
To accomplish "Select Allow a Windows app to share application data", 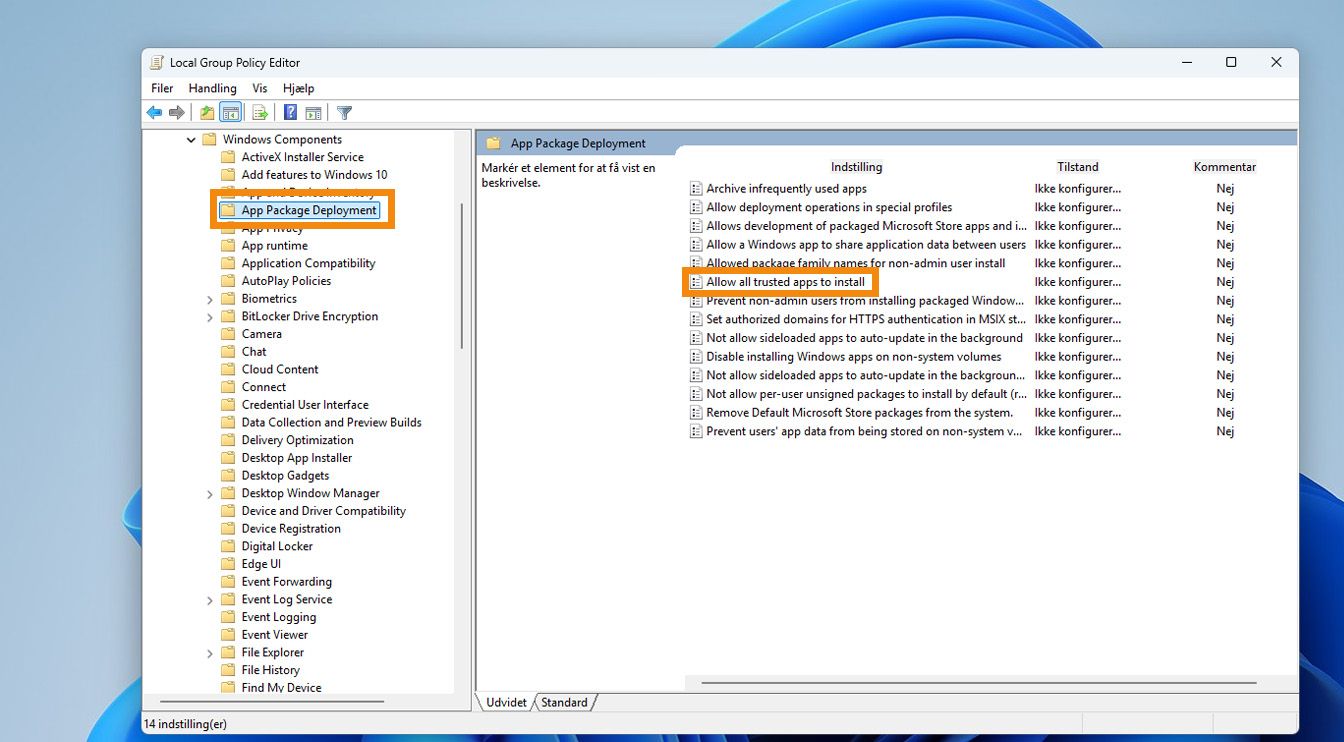I will pos(866,245).
